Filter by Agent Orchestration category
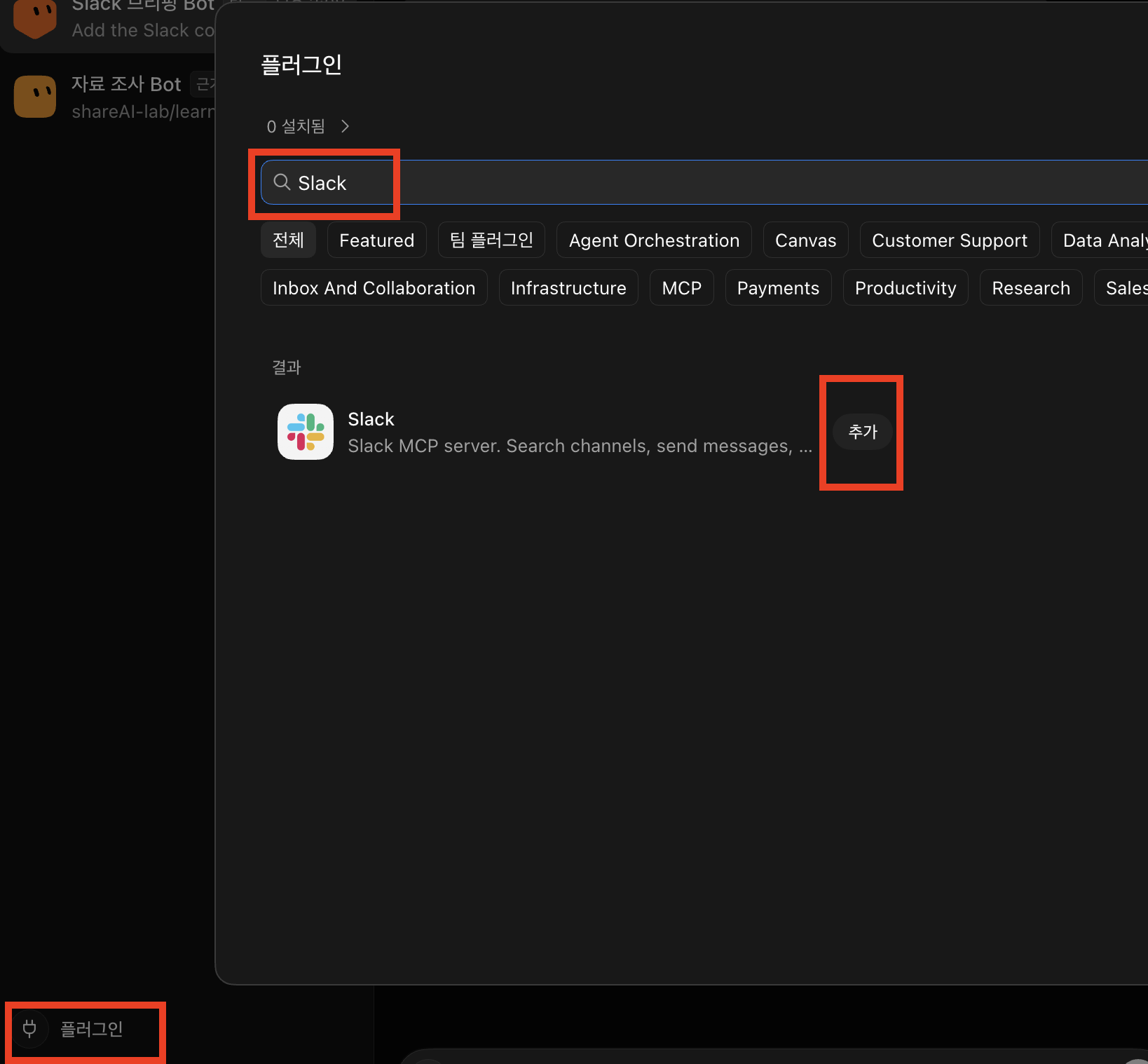This screenshot has height=1064, width=1148. 654,240
